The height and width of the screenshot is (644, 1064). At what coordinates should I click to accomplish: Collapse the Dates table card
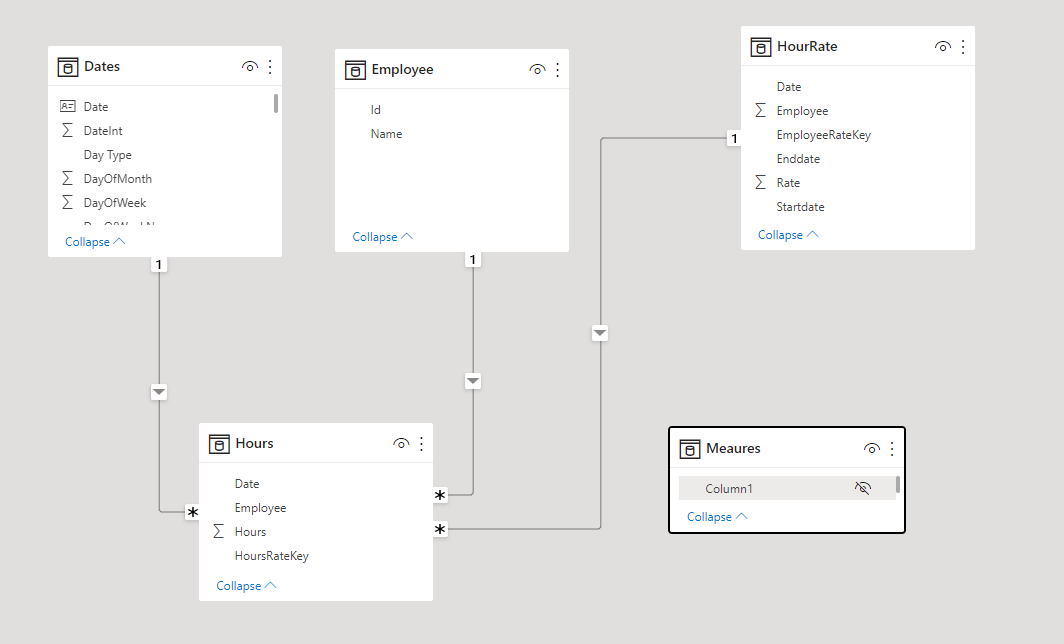coord(95,242)
